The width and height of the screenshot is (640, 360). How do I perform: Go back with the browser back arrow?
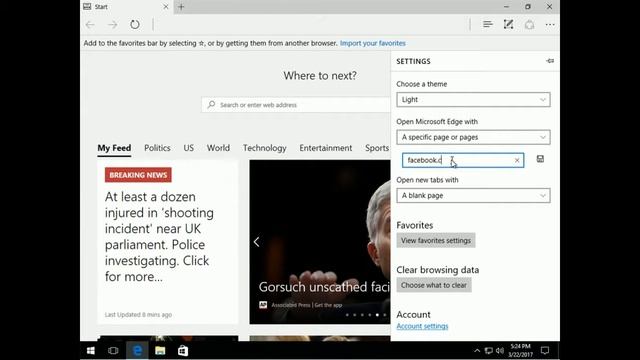90,25
